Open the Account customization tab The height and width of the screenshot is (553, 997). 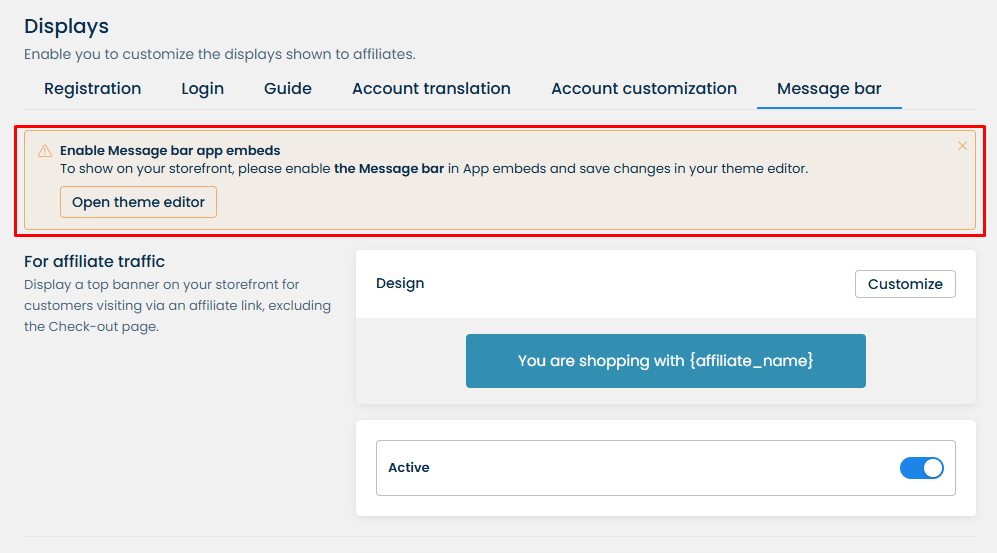tap(644, 89)
